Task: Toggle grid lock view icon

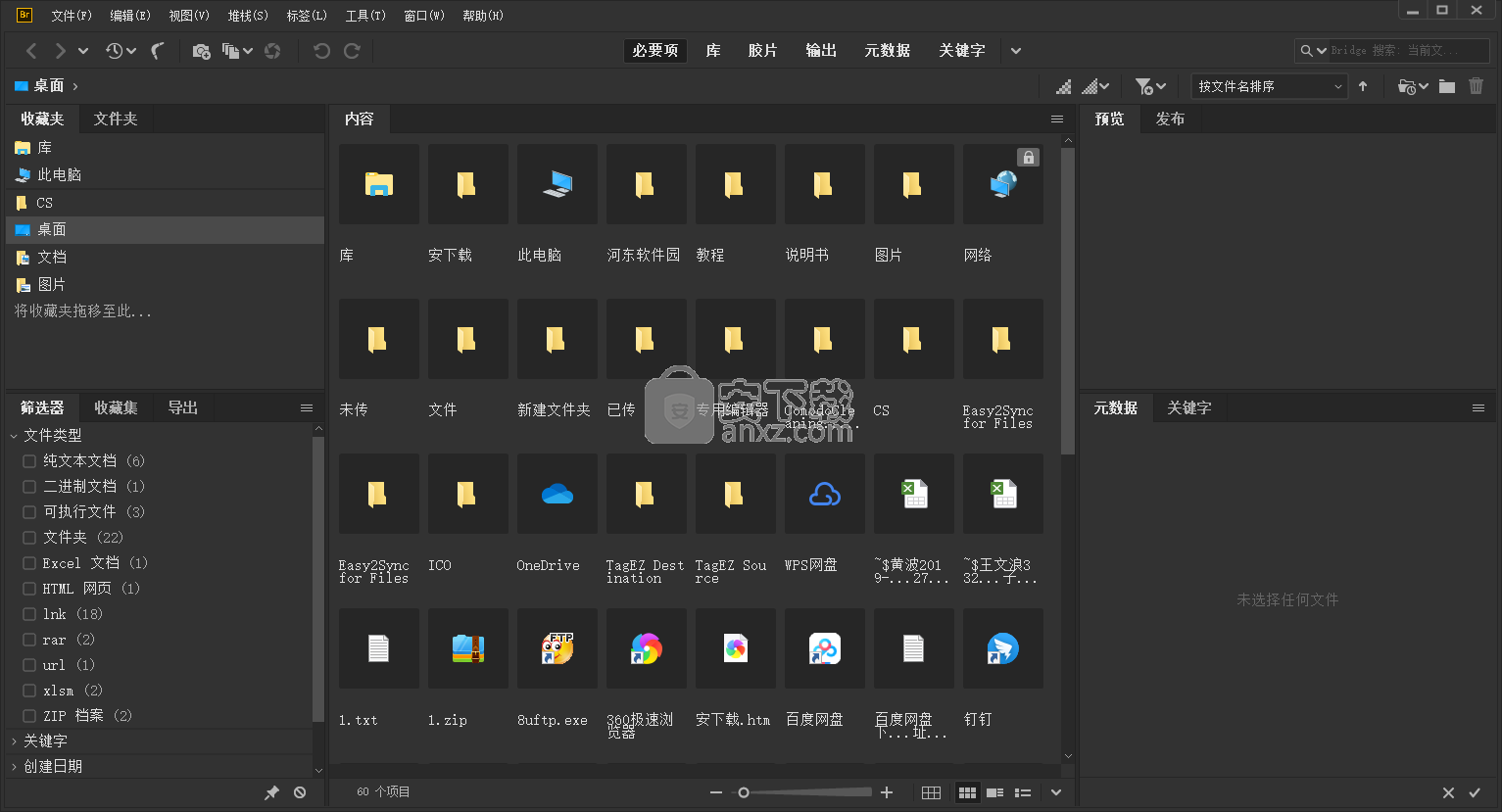Action: [x=932, y=792]
